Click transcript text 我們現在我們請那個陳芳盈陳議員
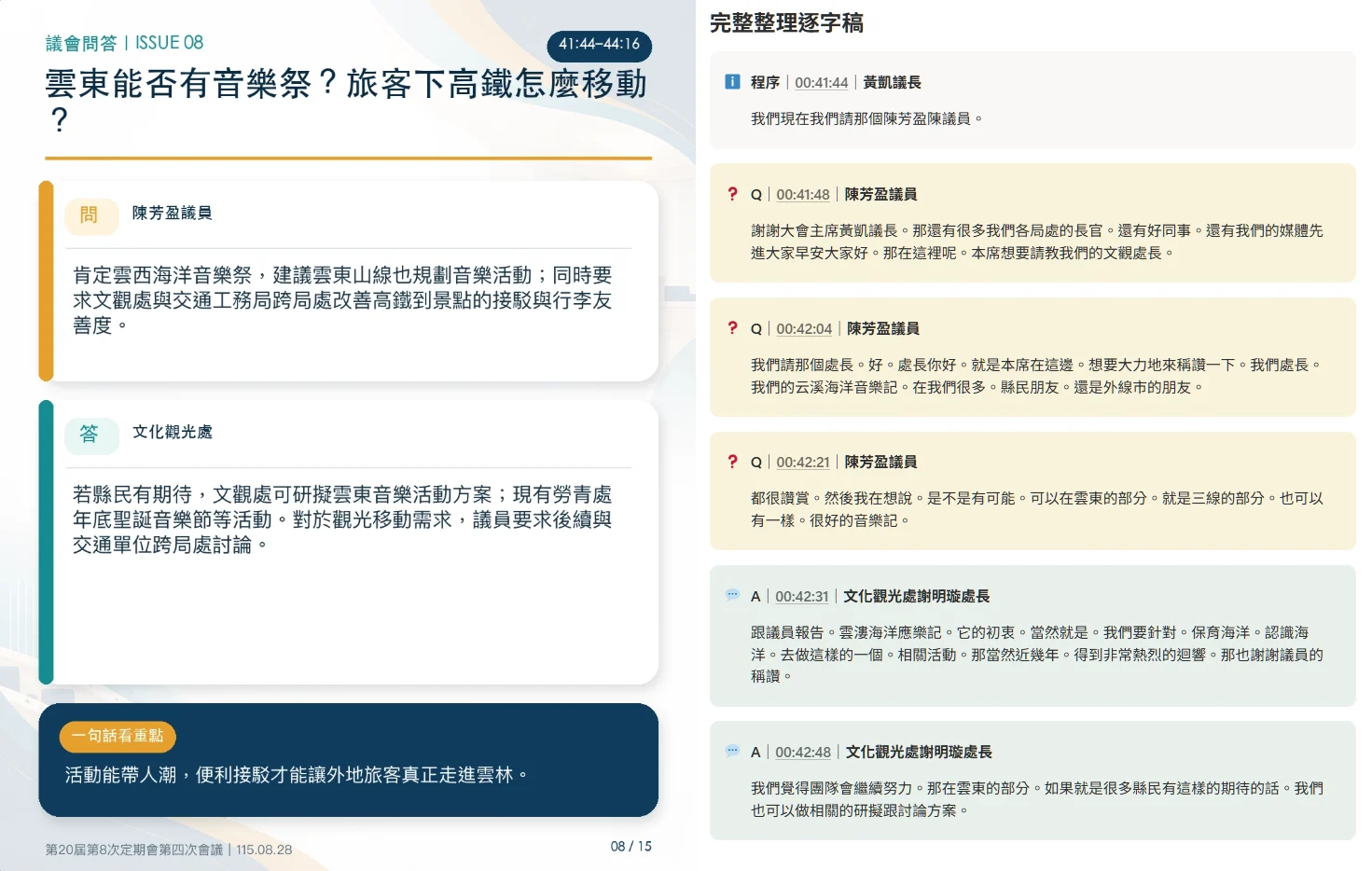This screenshot has height=871, width=1372. click(866, 118)
